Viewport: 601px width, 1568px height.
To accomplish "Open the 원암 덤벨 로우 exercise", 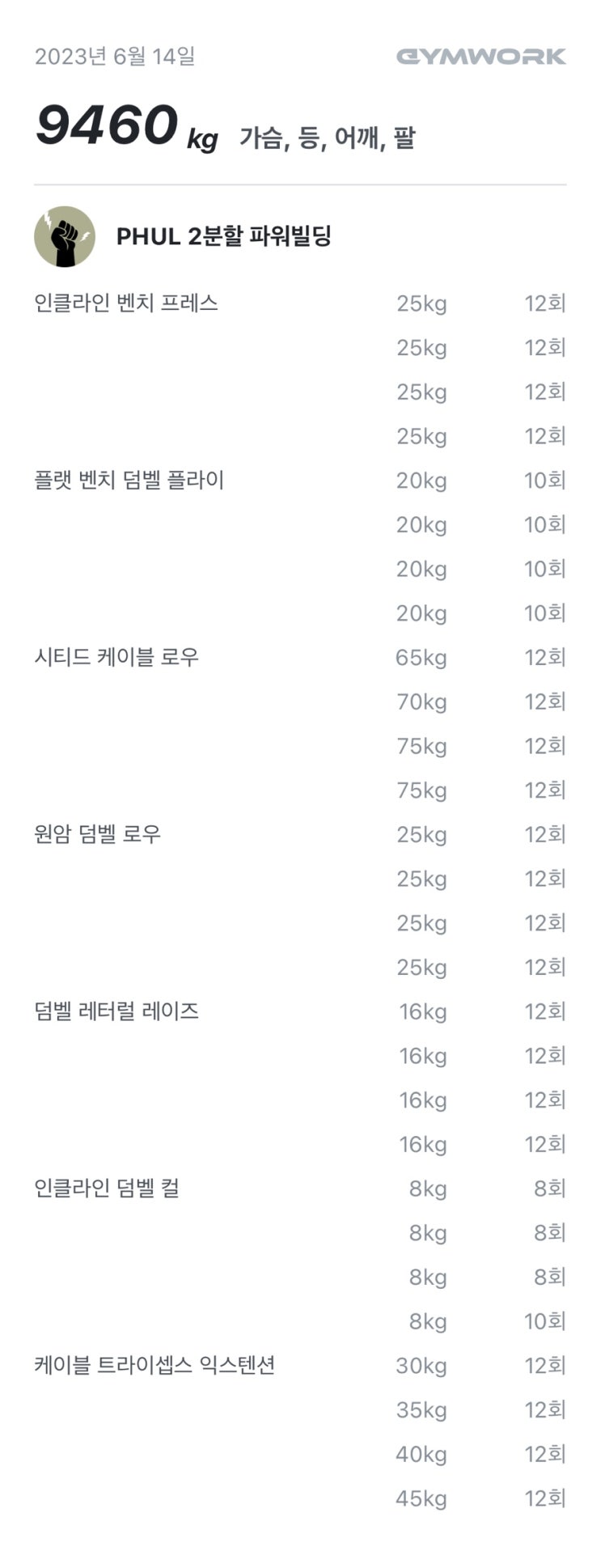I will pyautogui.click(x=98, y=834).
